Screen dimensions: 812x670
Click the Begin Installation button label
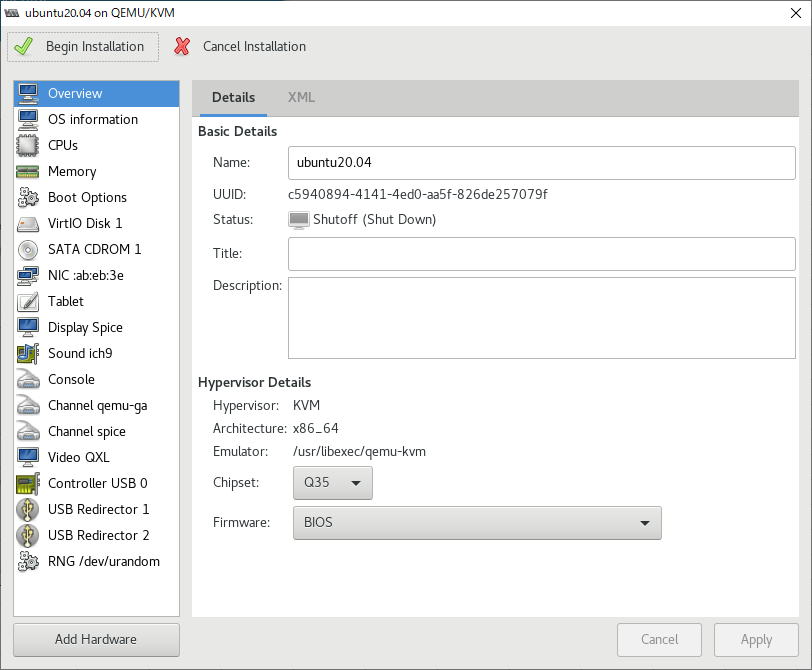point(95,47)
